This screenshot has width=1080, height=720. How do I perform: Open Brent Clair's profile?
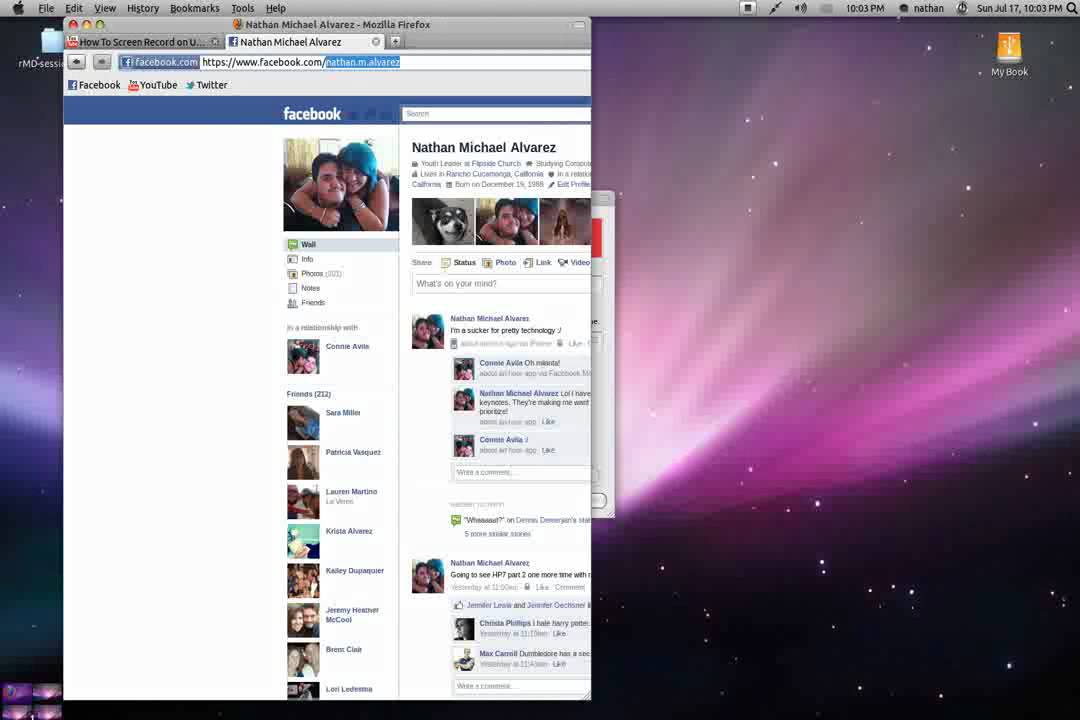[x=344, y=650]
